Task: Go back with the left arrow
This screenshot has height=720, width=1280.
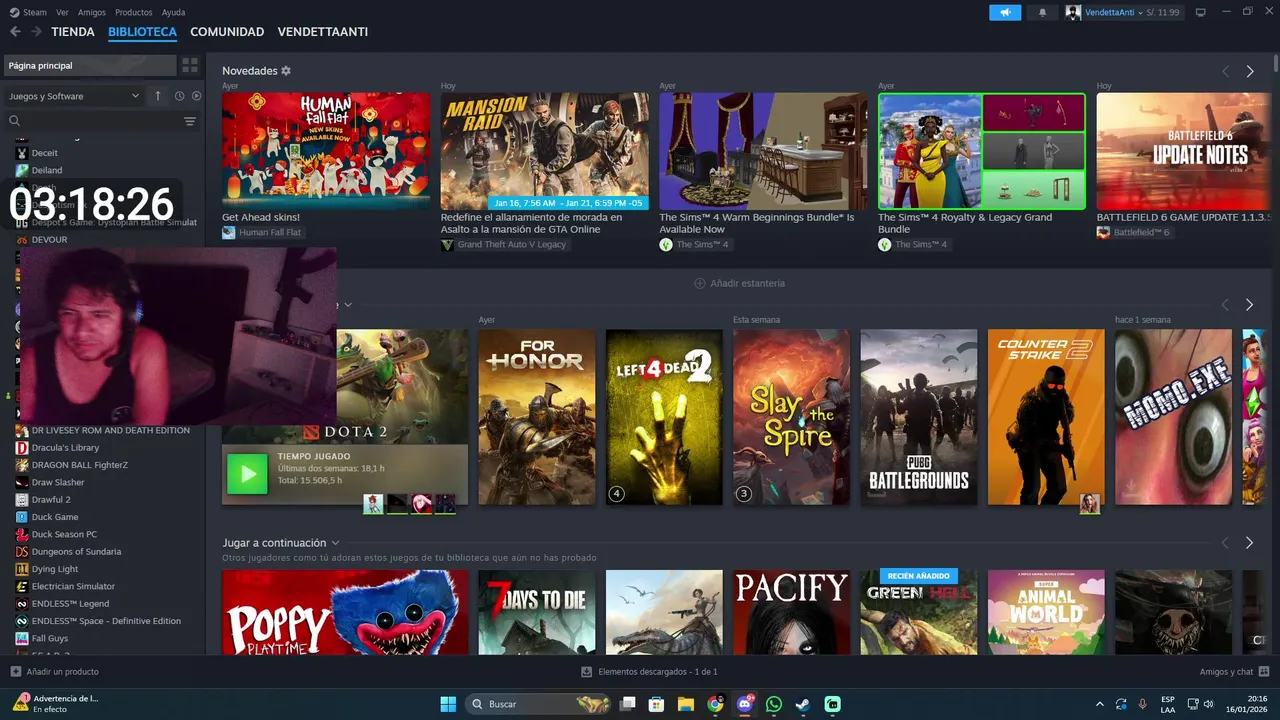Action: coord(15,32)
